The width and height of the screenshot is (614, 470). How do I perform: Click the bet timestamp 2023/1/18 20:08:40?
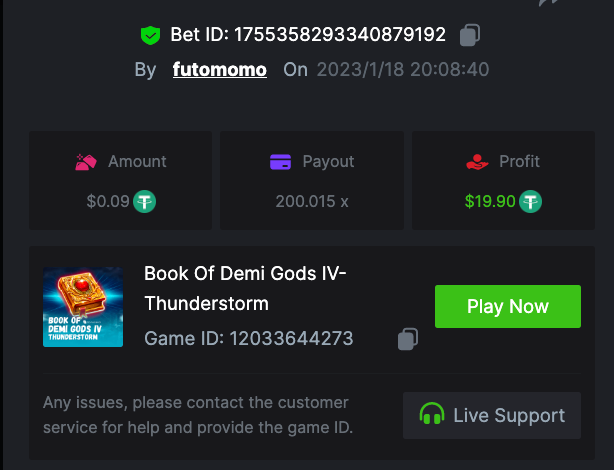(x=403, y=70)
